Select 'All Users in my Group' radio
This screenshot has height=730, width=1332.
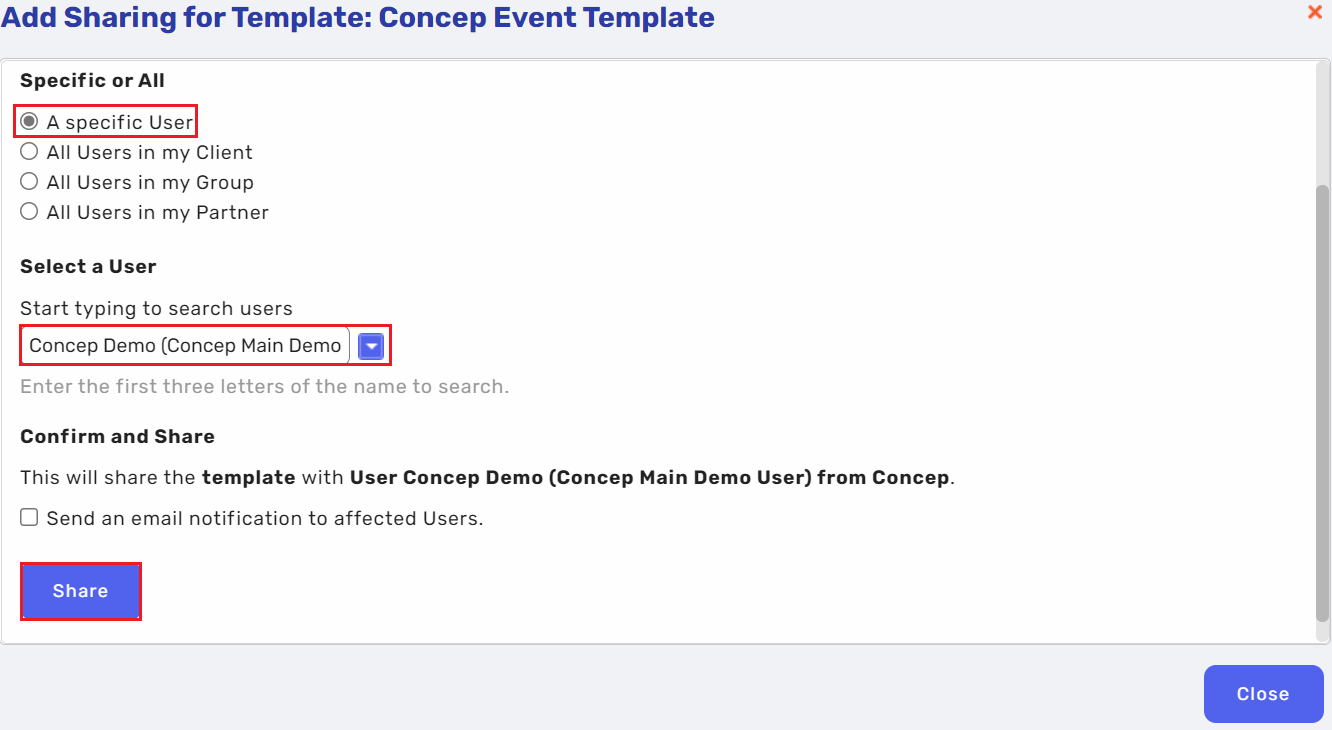(x=30, y=182)
